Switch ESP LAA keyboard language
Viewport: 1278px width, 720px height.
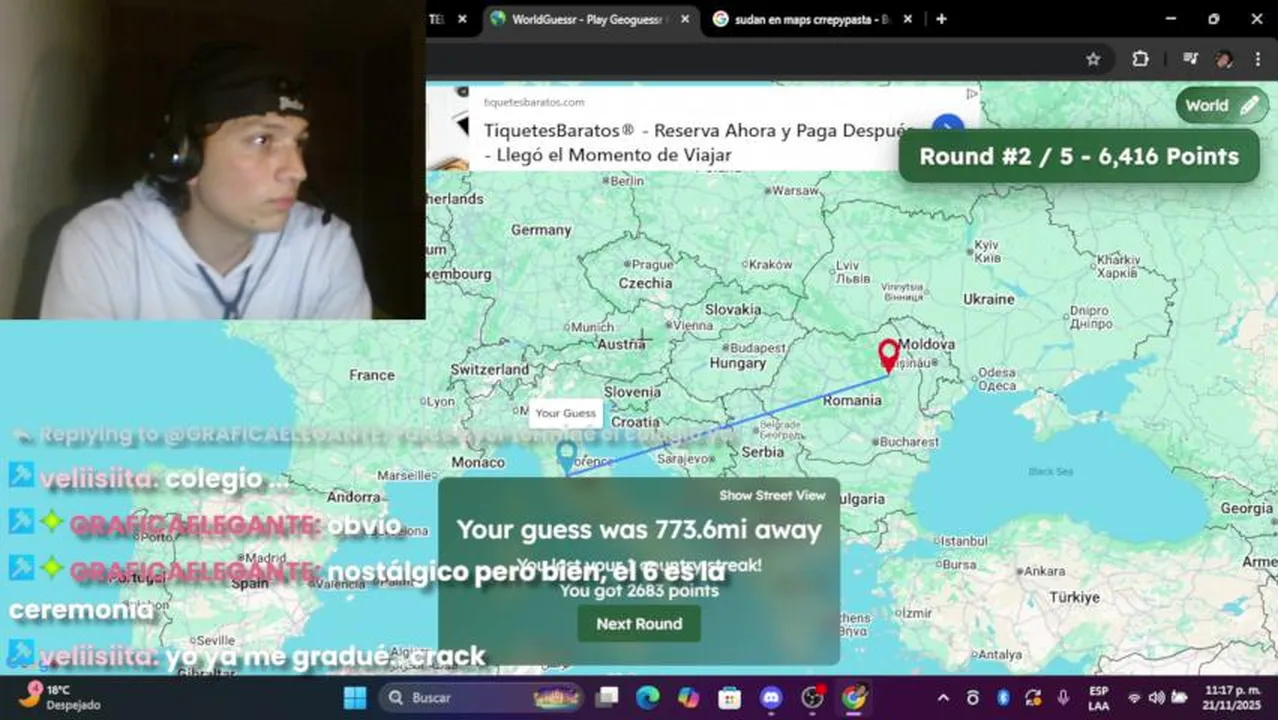click(1098, 698)
